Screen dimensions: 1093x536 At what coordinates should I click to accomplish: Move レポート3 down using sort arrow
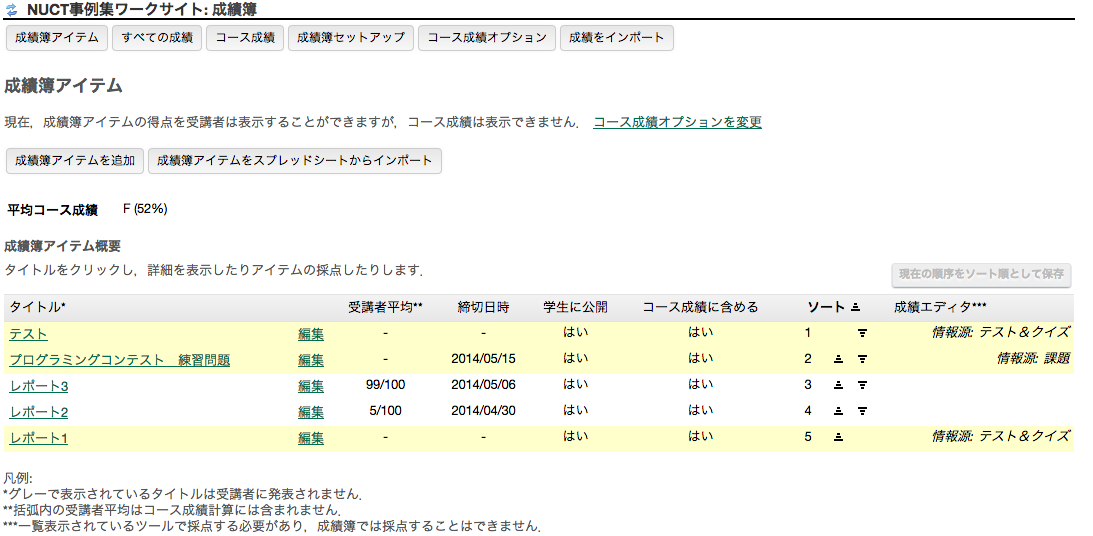tap(862, 385)
